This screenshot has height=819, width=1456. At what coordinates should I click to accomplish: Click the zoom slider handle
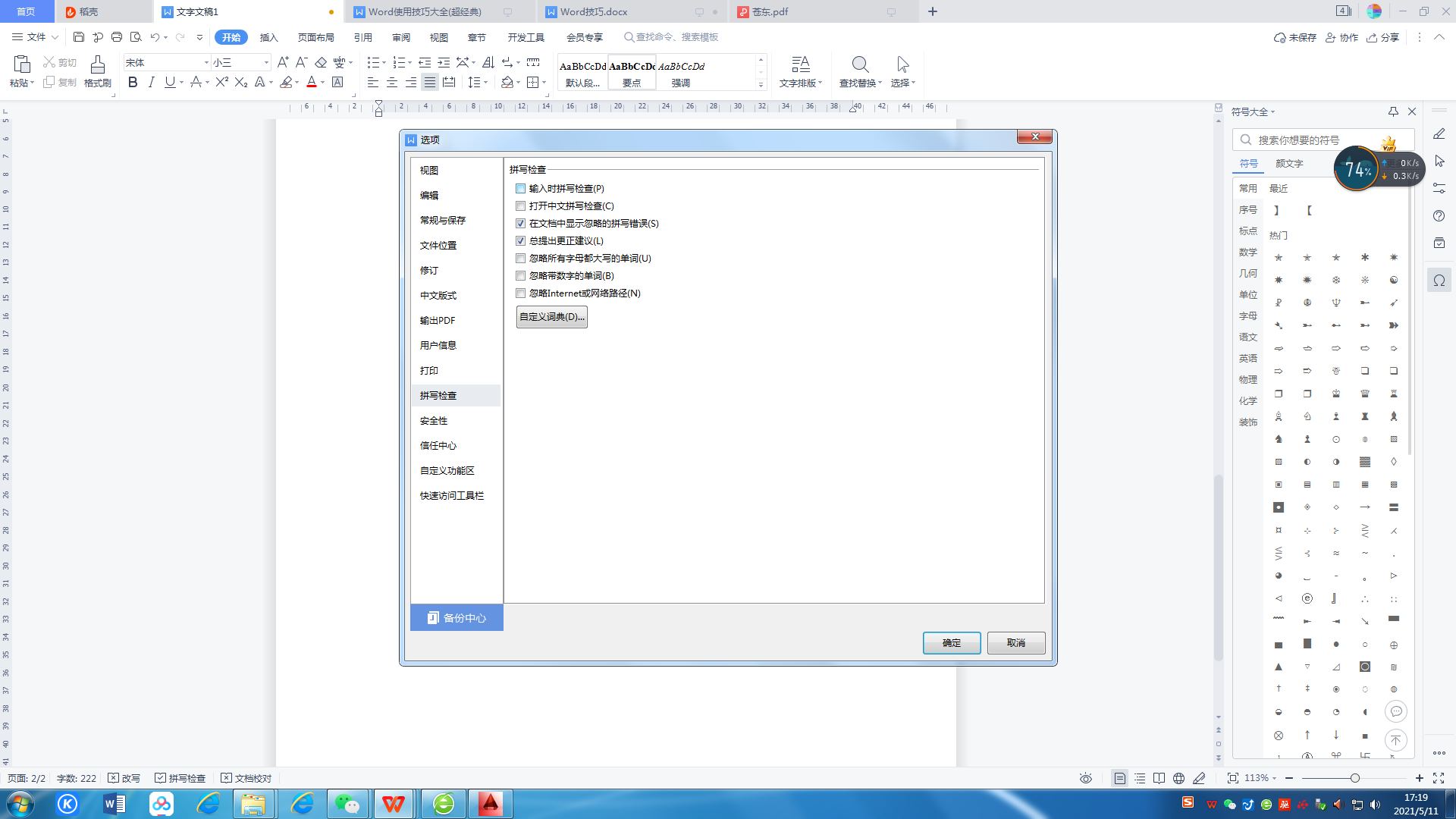[x=1354, y=778]
